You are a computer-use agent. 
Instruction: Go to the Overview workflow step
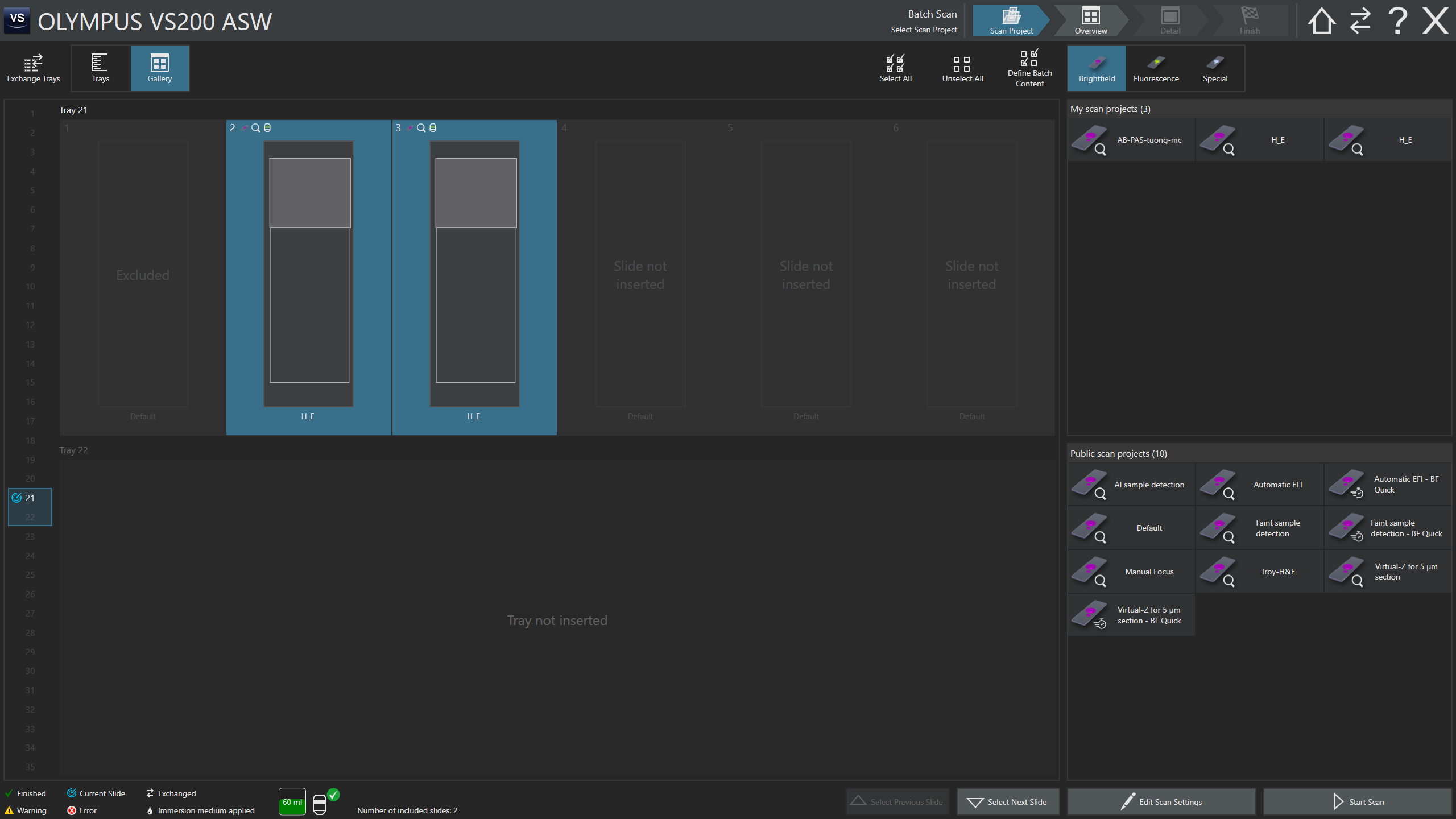click(1090, 21)
